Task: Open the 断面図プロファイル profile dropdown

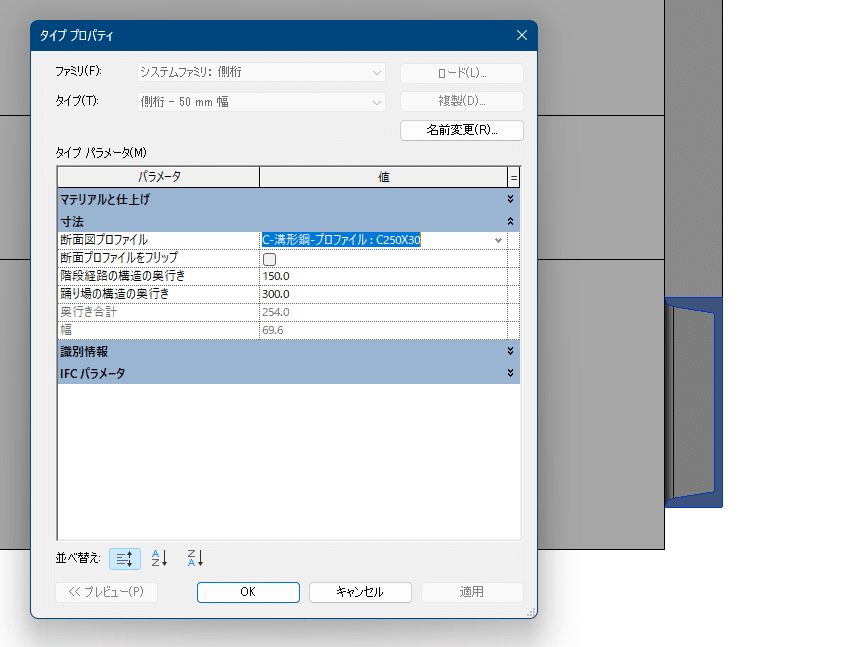Action: [497, 240]
